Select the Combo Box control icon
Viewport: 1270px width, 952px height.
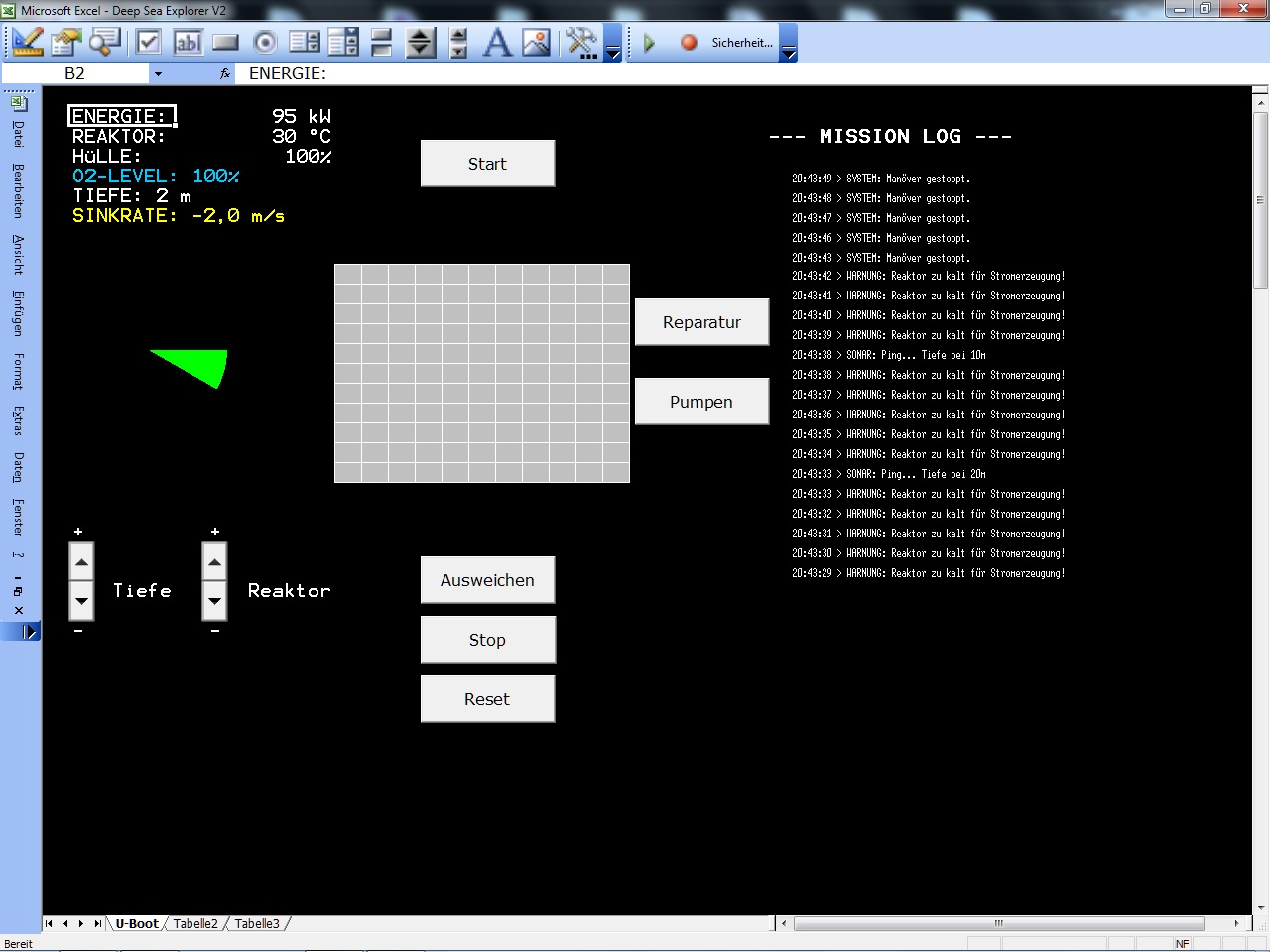point(343,43)
